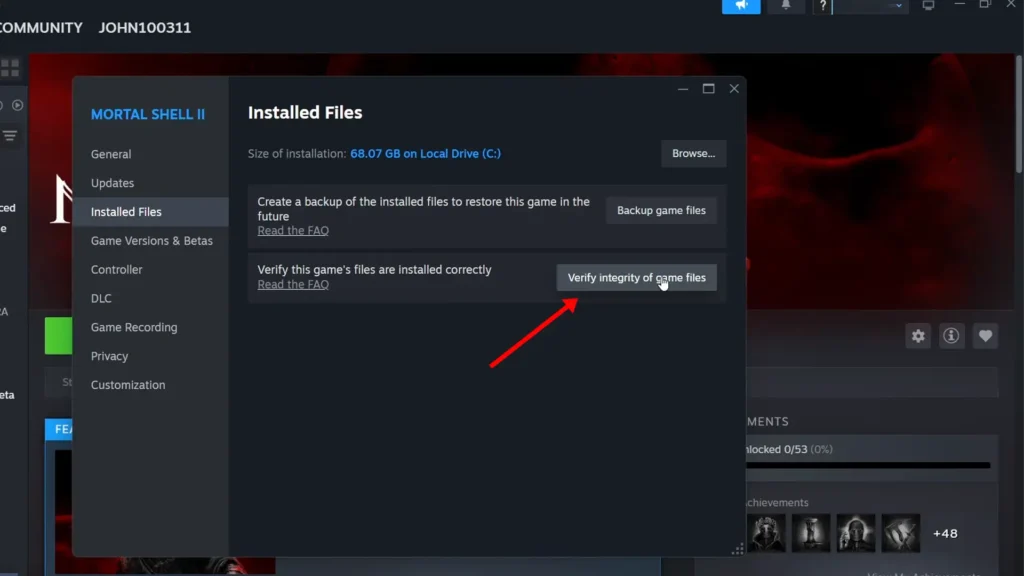Open the library filter options icon
Image resolution: width=1024 pixels, height=576 pixels.
coord(10,136)
